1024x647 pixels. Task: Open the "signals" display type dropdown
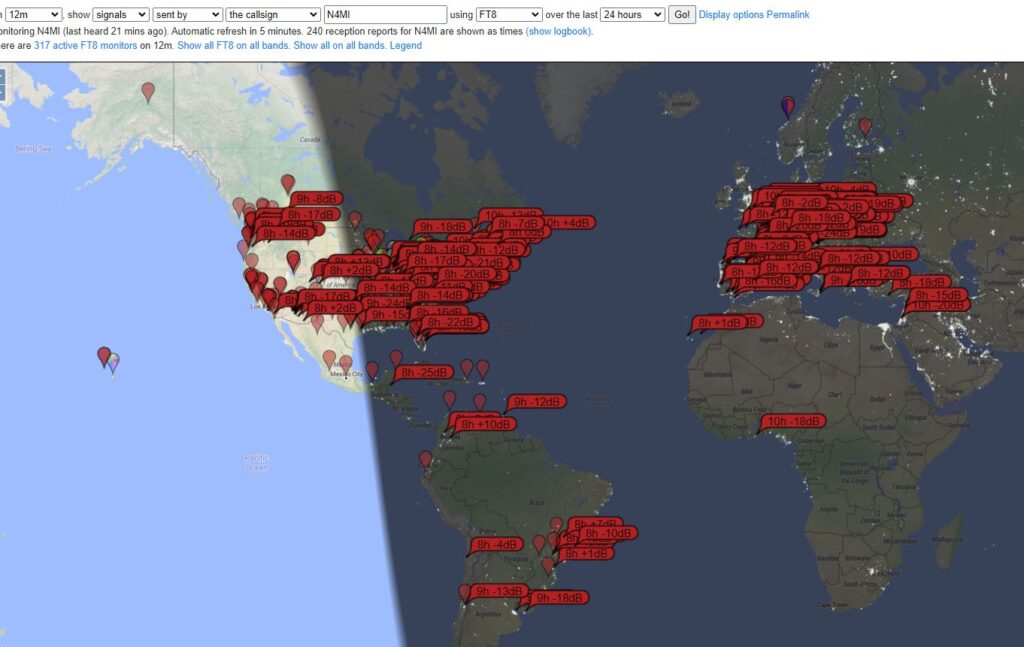pyautogui.click(x=120, y=15)
